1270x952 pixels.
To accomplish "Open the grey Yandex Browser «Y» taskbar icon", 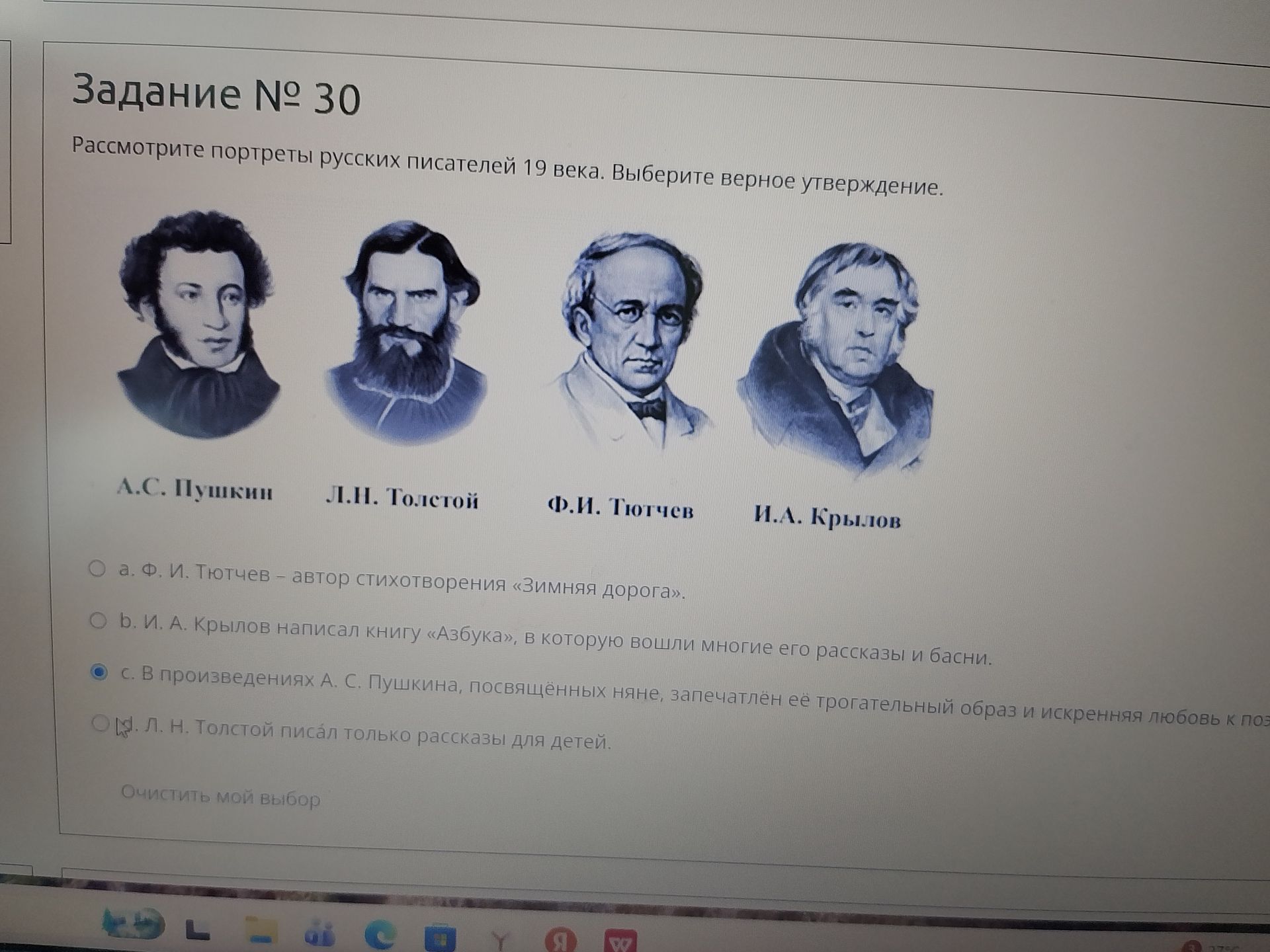I will [x=501, y=940].
